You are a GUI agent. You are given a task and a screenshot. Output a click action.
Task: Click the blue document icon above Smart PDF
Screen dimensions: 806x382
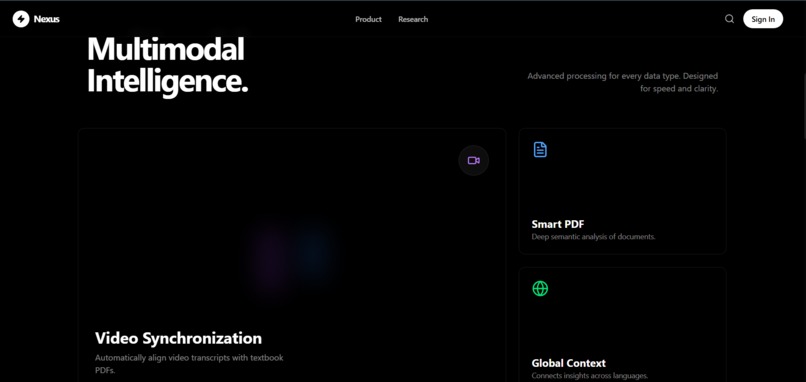pyautogui.click(x=540, y=150)
